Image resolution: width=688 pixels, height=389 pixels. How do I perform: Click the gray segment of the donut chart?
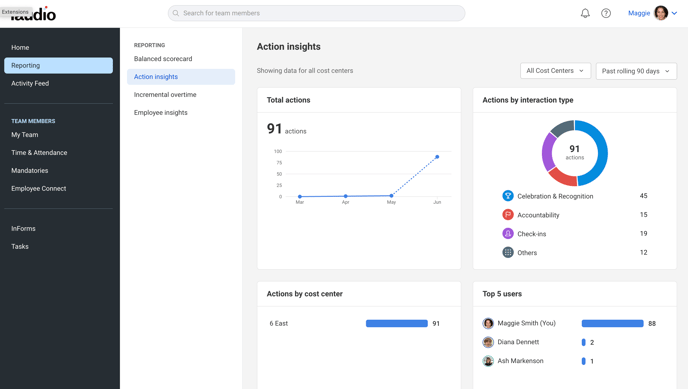point(563,128)
